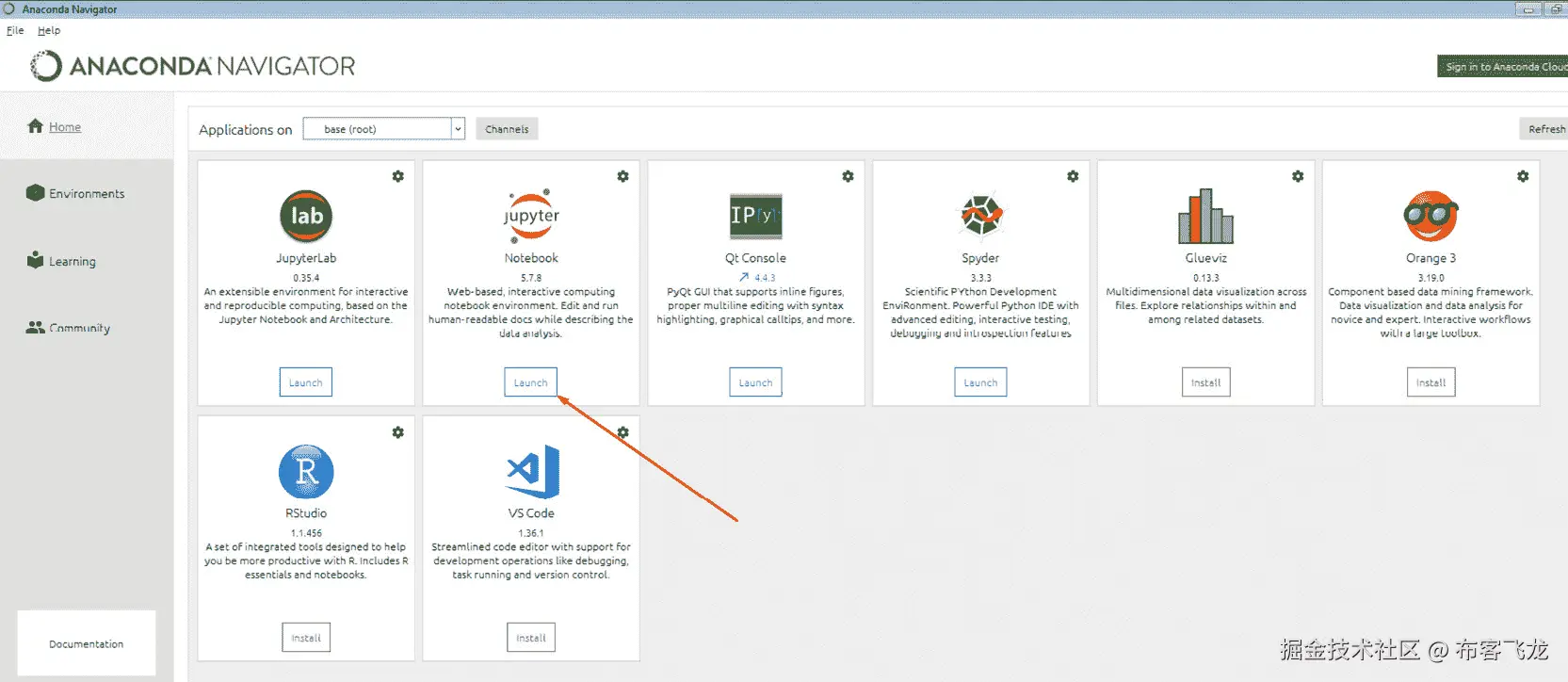The height and width of the screenshot is (682, 1568).
Task: Click the Glueviz bar chart logo
Action: [x=1205, y=217]
